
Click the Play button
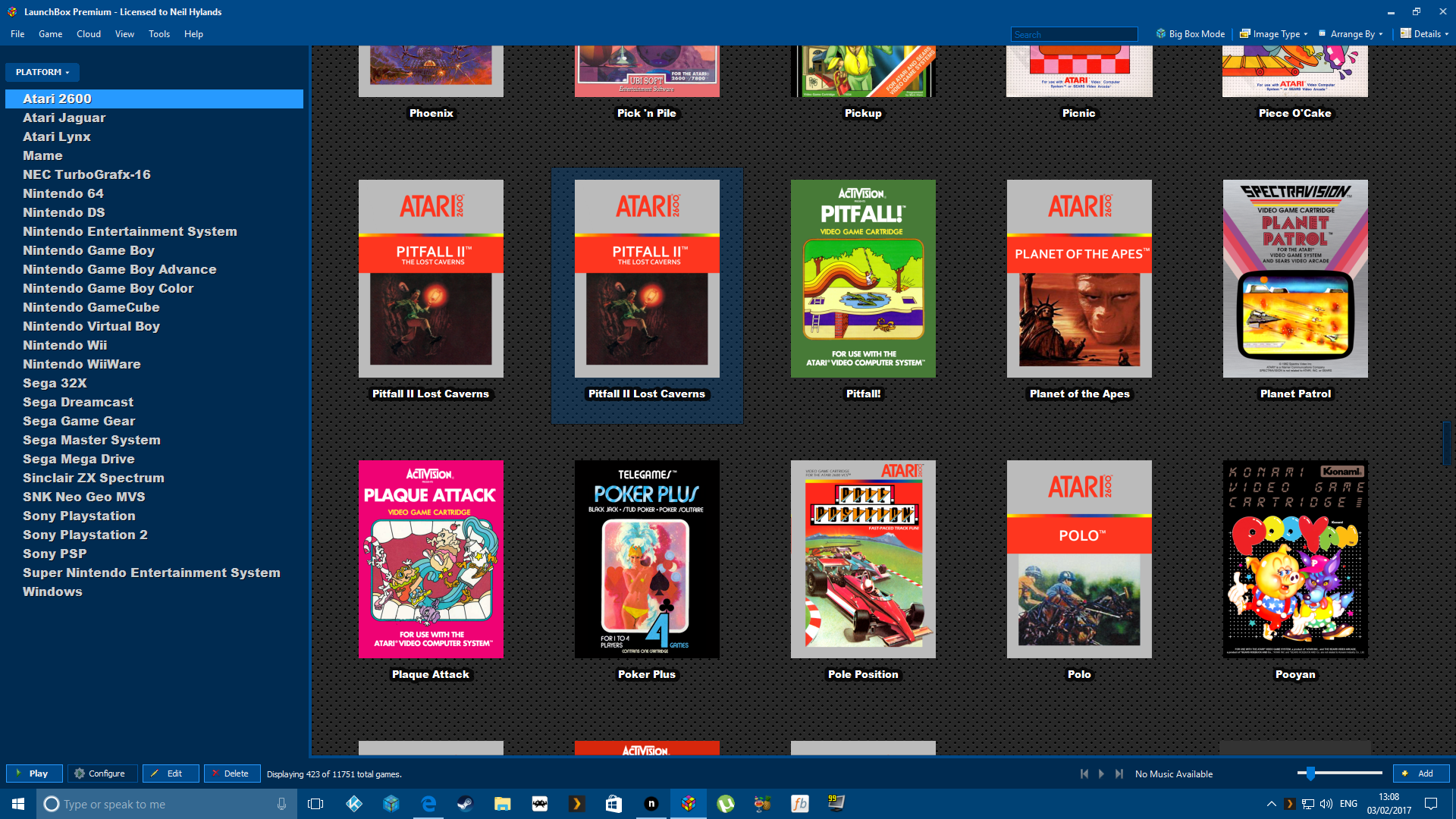[34, 773]
